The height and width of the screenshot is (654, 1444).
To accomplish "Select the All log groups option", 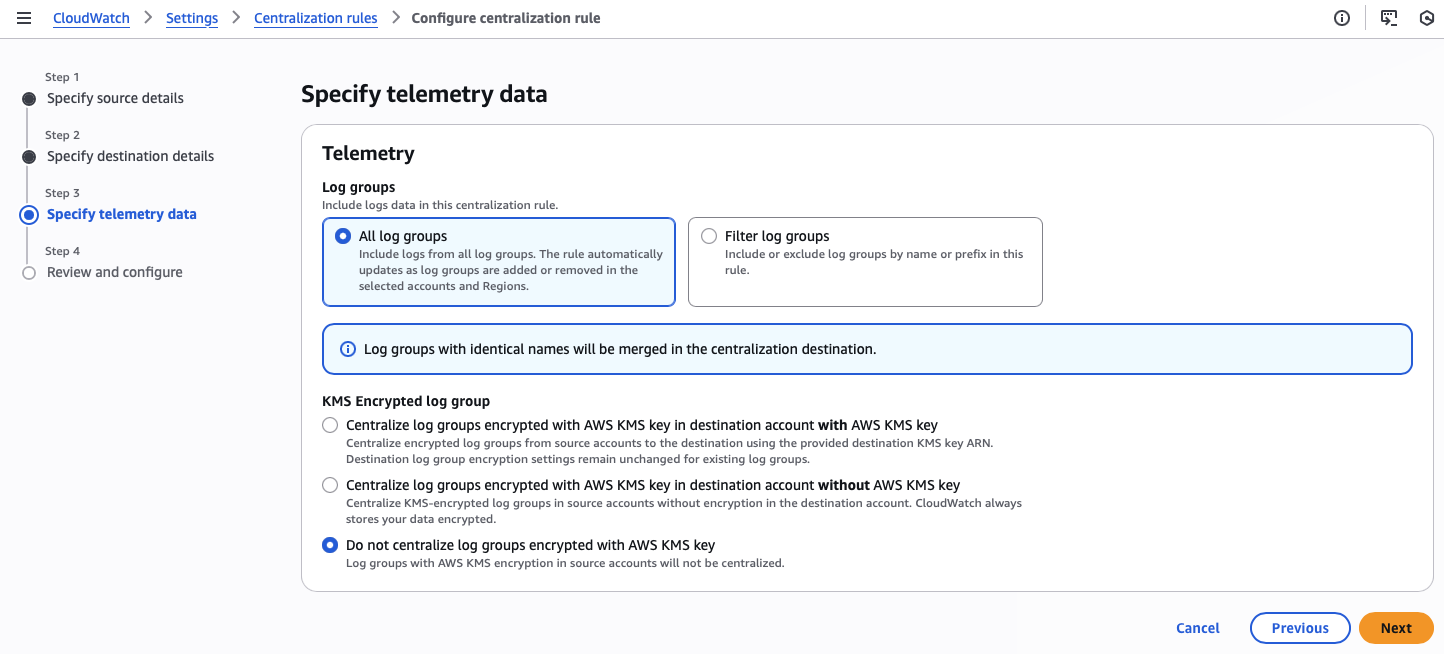I will pyautogui.click(x=343, y=236).
